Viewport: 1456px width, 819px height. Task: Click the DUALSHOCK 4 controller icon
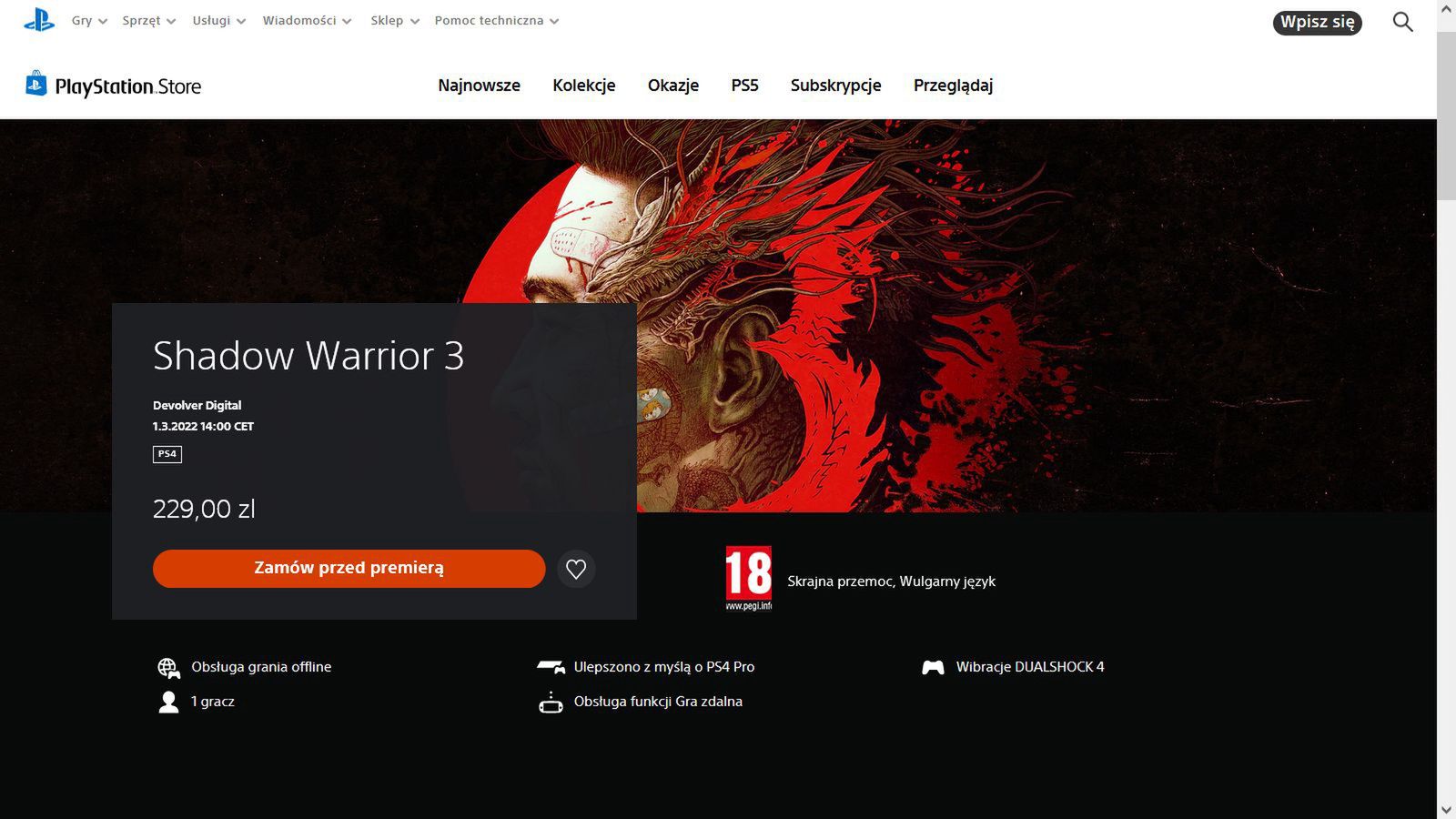tap(933, 667)
